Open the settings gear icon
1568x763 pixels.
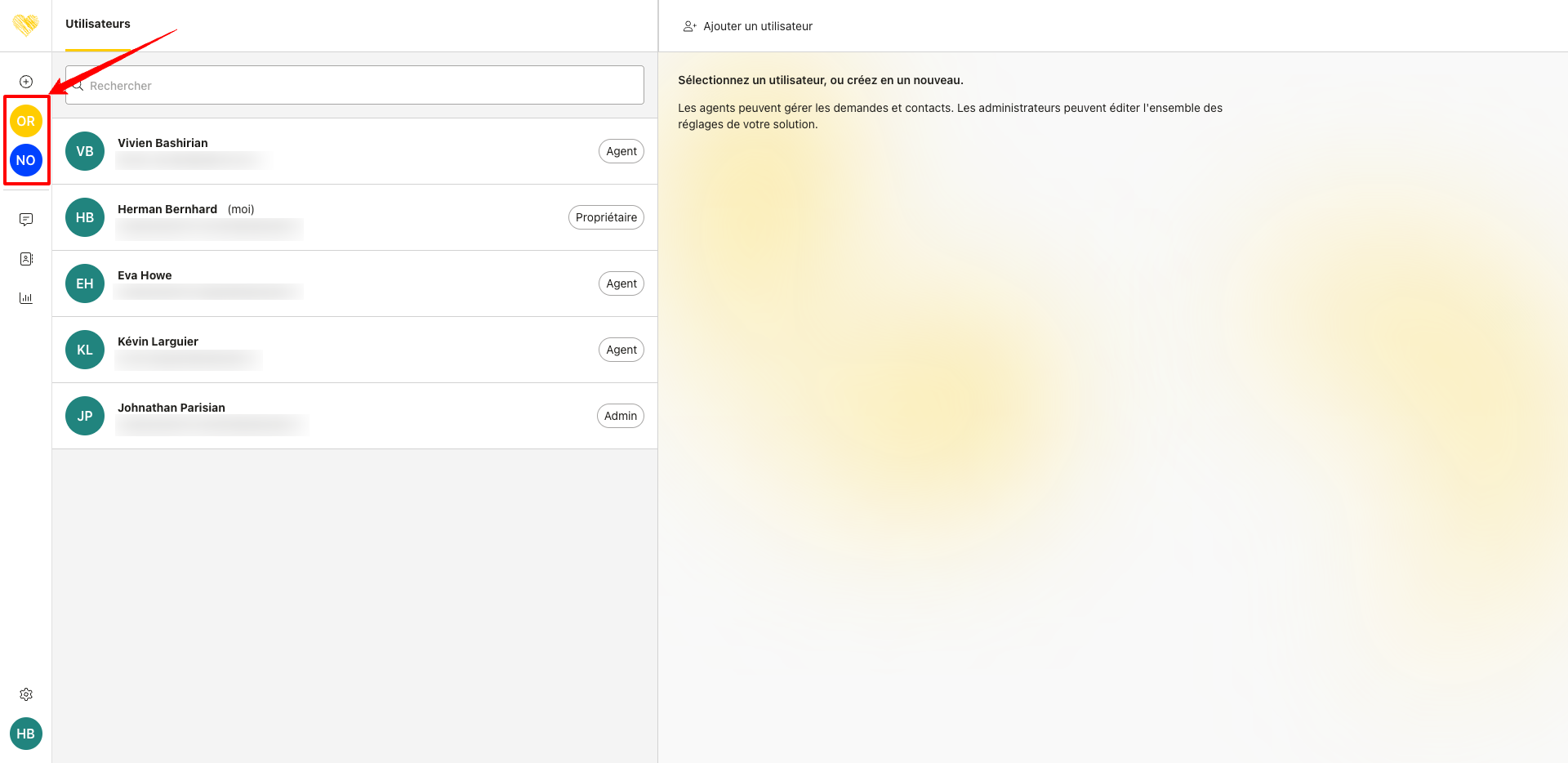[x=26, y=694]
